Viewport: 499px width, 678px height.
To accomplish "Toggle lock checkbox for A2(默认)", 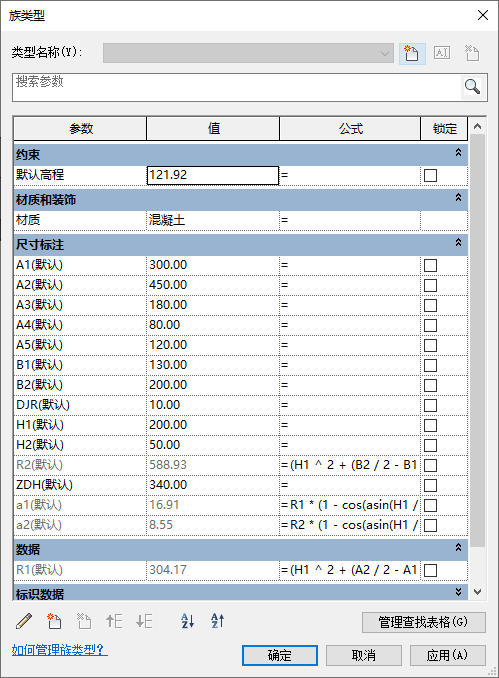I will pyautogui.click(x=430, y=285).
